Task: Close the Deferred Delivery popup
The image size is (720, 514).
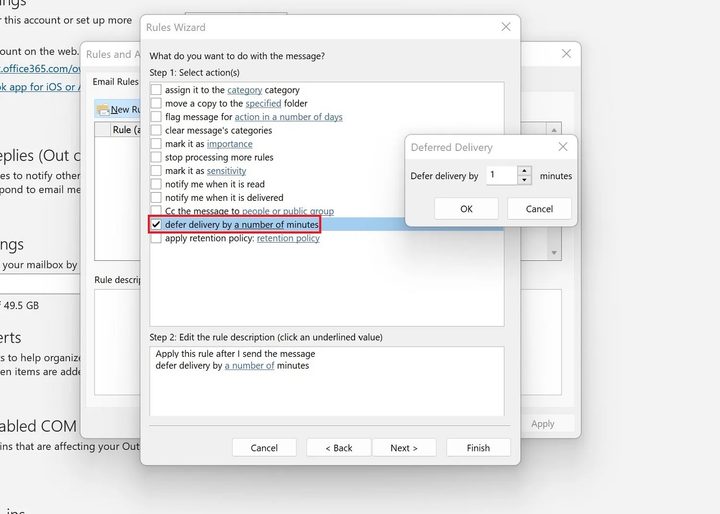Action: 563,147
